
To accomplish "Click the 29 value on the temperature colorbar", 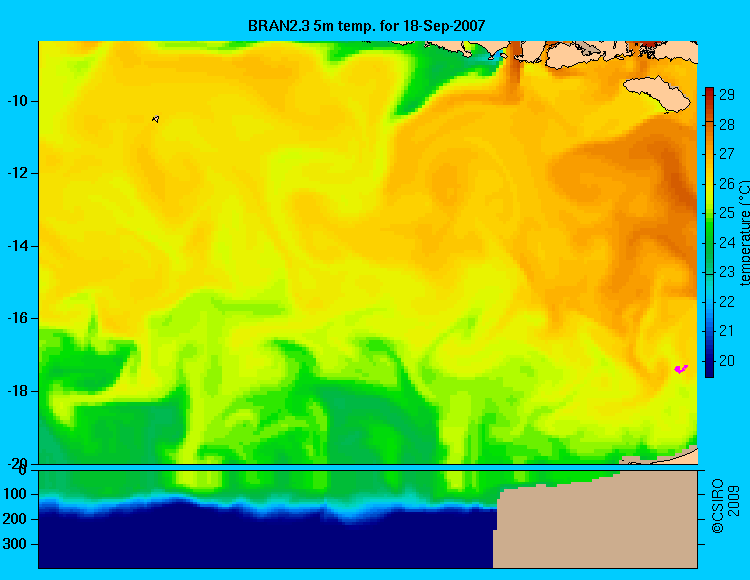I will point(727,95).
